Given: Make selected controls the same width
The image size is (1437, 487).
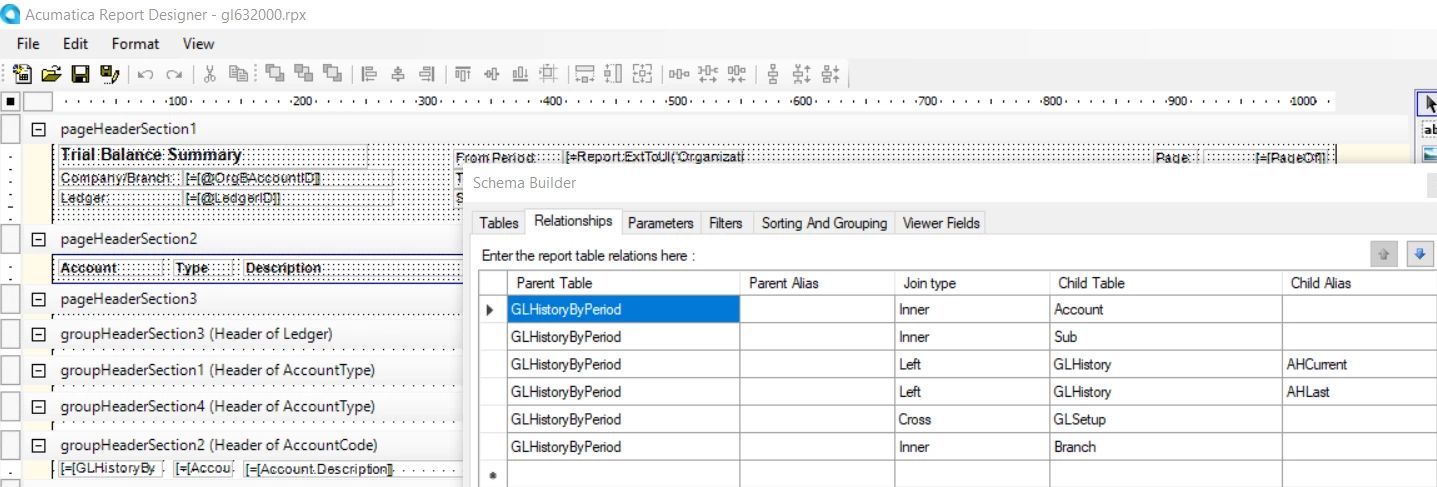Looking at the screenshot, I should pos(585,74).
